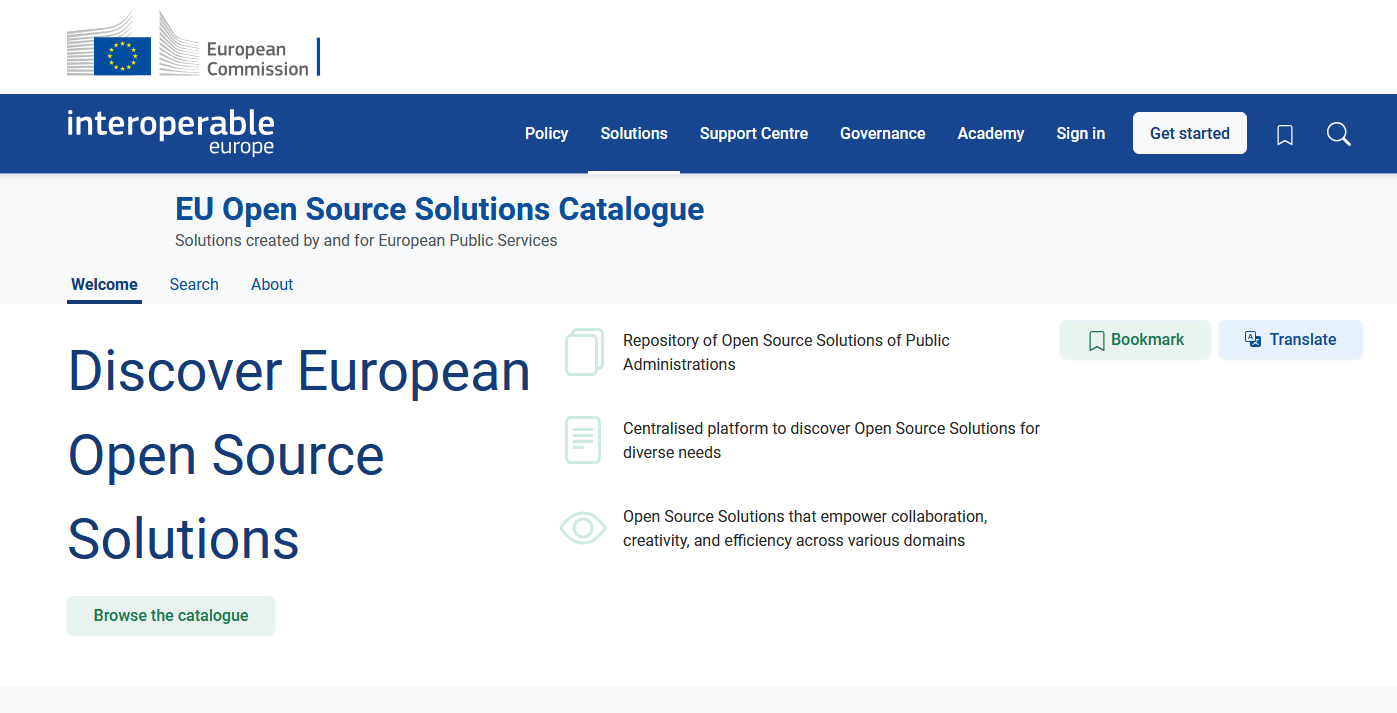Select the Welcome tab
This screenshot has width=1397, height=713.
(x=104, y=284)
